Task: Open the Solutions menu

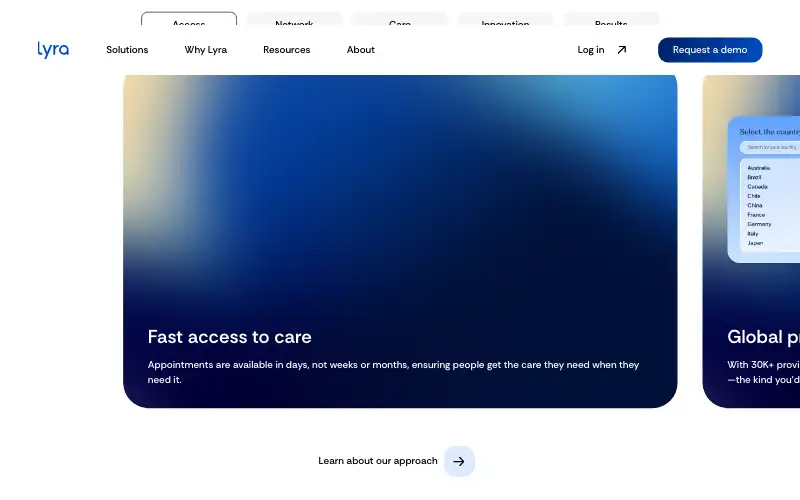Action: (127, 50)
